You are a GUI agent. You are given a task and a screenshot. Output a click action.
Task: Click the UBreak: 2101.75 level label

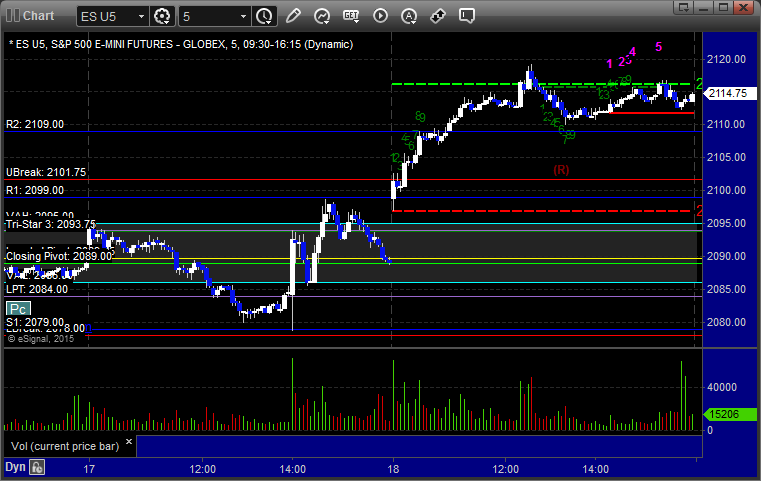tap(46, 172)
